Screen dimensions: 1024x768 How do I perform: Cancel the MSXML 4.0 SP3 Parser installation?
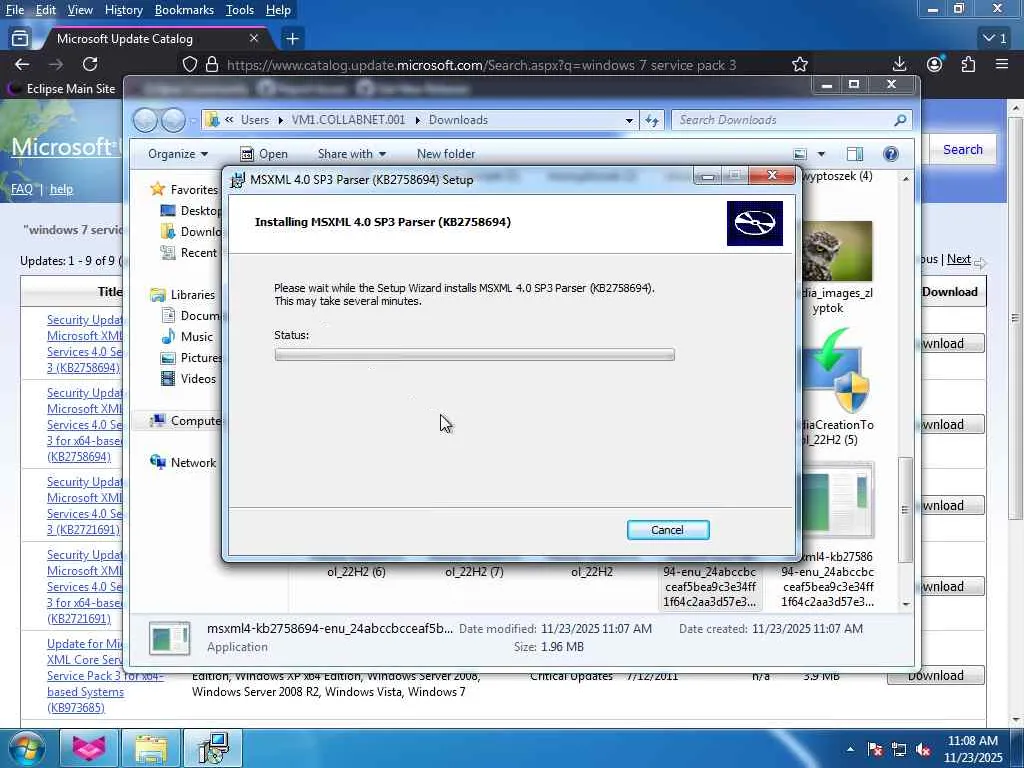667,530
